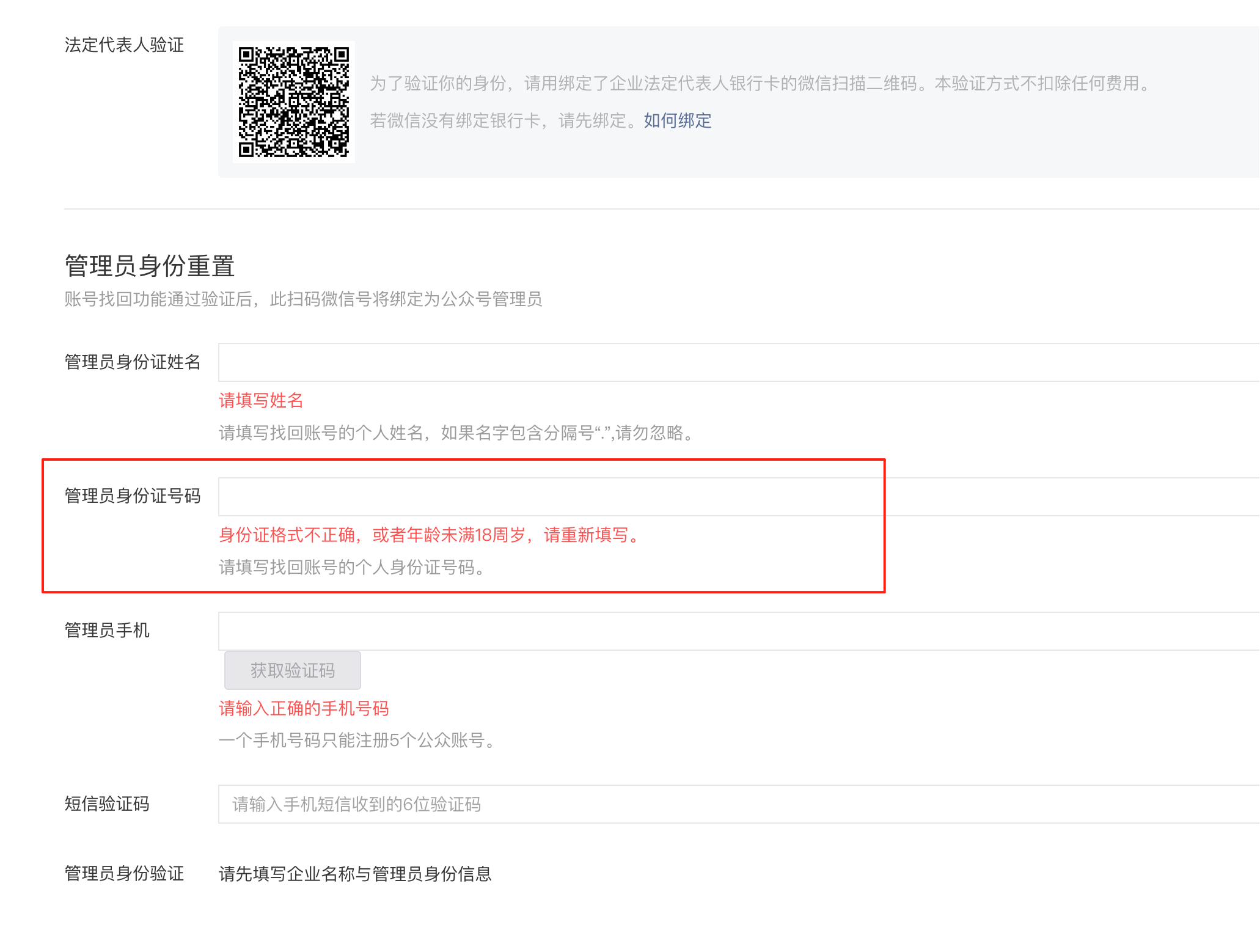Focus the 管理员身份证号码 input field
Screen dimensions: 1260x952
(738, 497)
